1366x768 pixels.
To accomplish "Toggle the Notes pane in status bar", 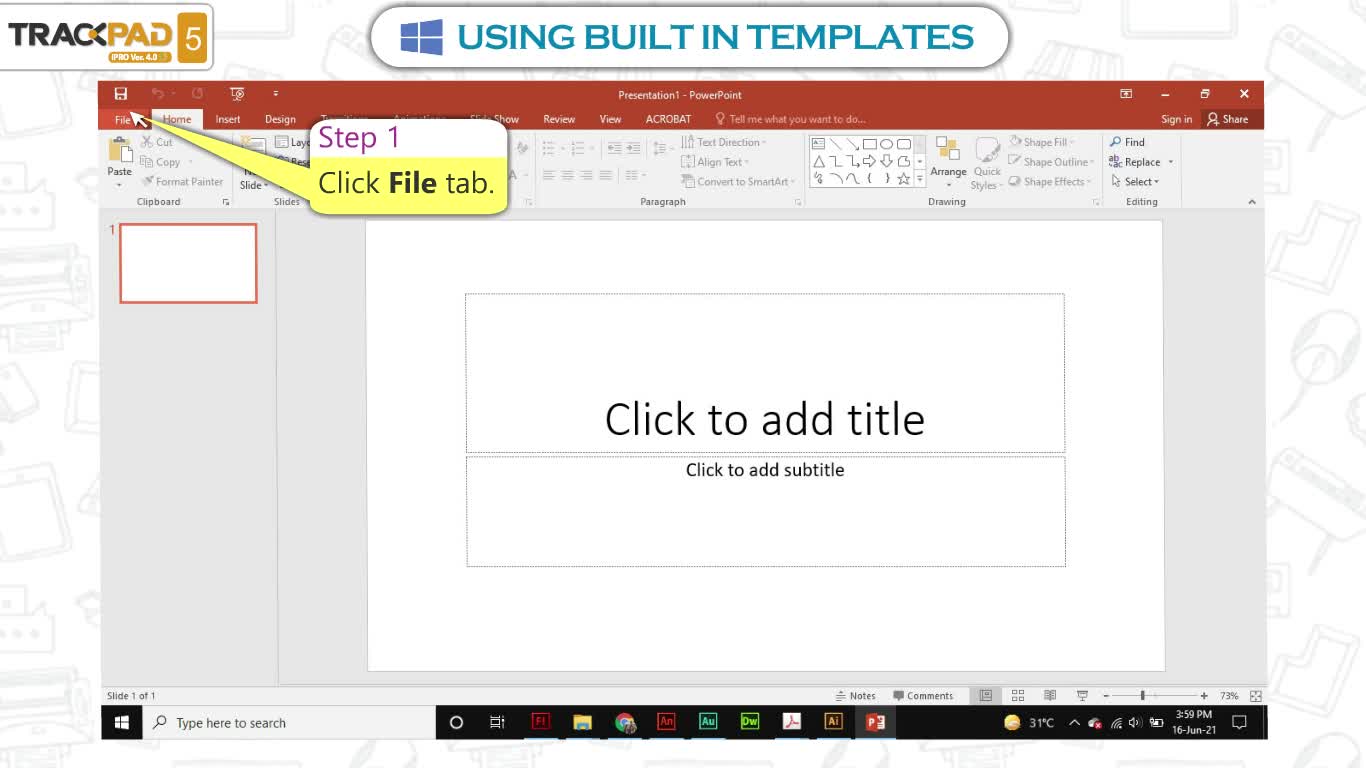I will (856, 696).
